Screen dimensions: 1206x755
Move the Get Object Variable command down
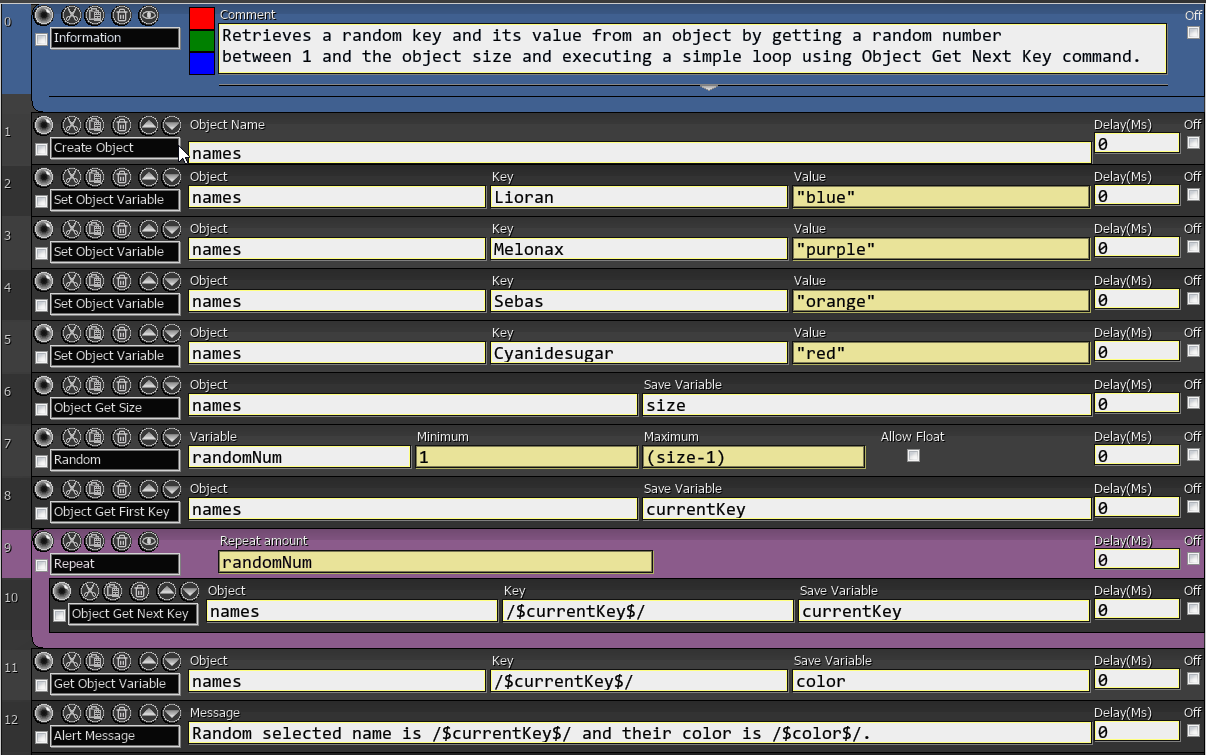[x=172, y=661]
